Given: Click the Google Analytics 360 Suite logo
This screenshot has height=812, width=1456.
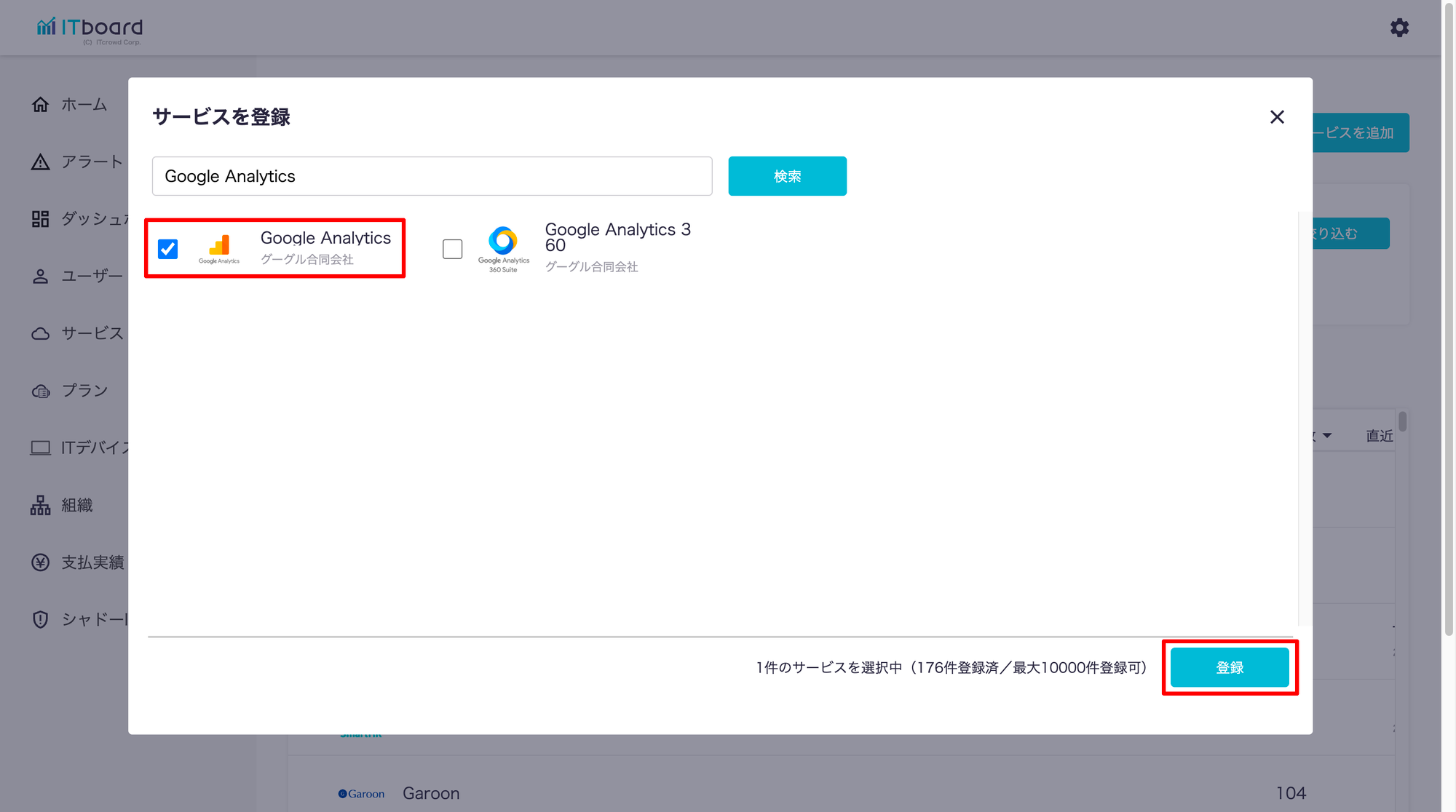Looking at the screenshot, I should [x=503, y=248].
